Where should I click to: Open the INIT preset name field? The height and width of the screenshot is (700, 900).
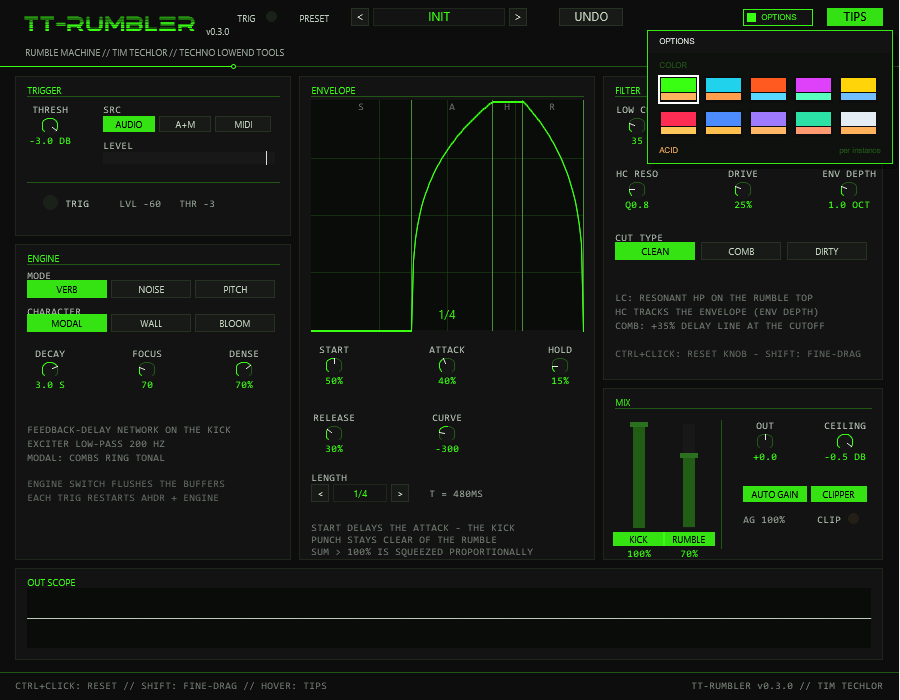point(439,17)
